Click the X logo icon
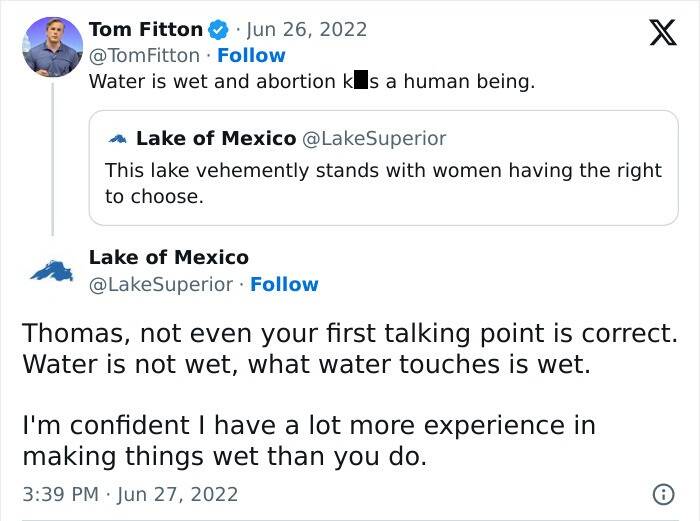Viewport: 700px width, 521px height. pos(656,37)
